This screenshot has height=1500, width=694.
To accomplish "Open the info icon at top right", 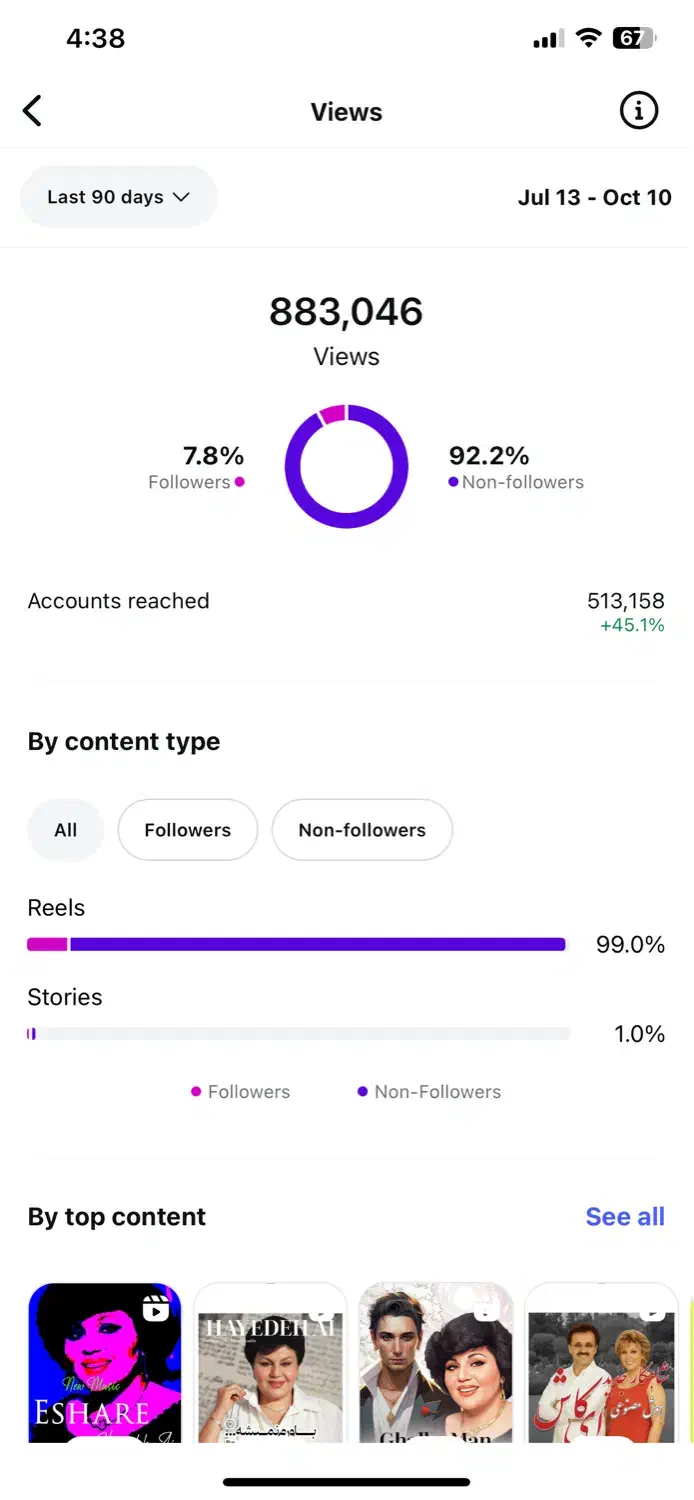I will pyautogui.click(x=639, y=111).
